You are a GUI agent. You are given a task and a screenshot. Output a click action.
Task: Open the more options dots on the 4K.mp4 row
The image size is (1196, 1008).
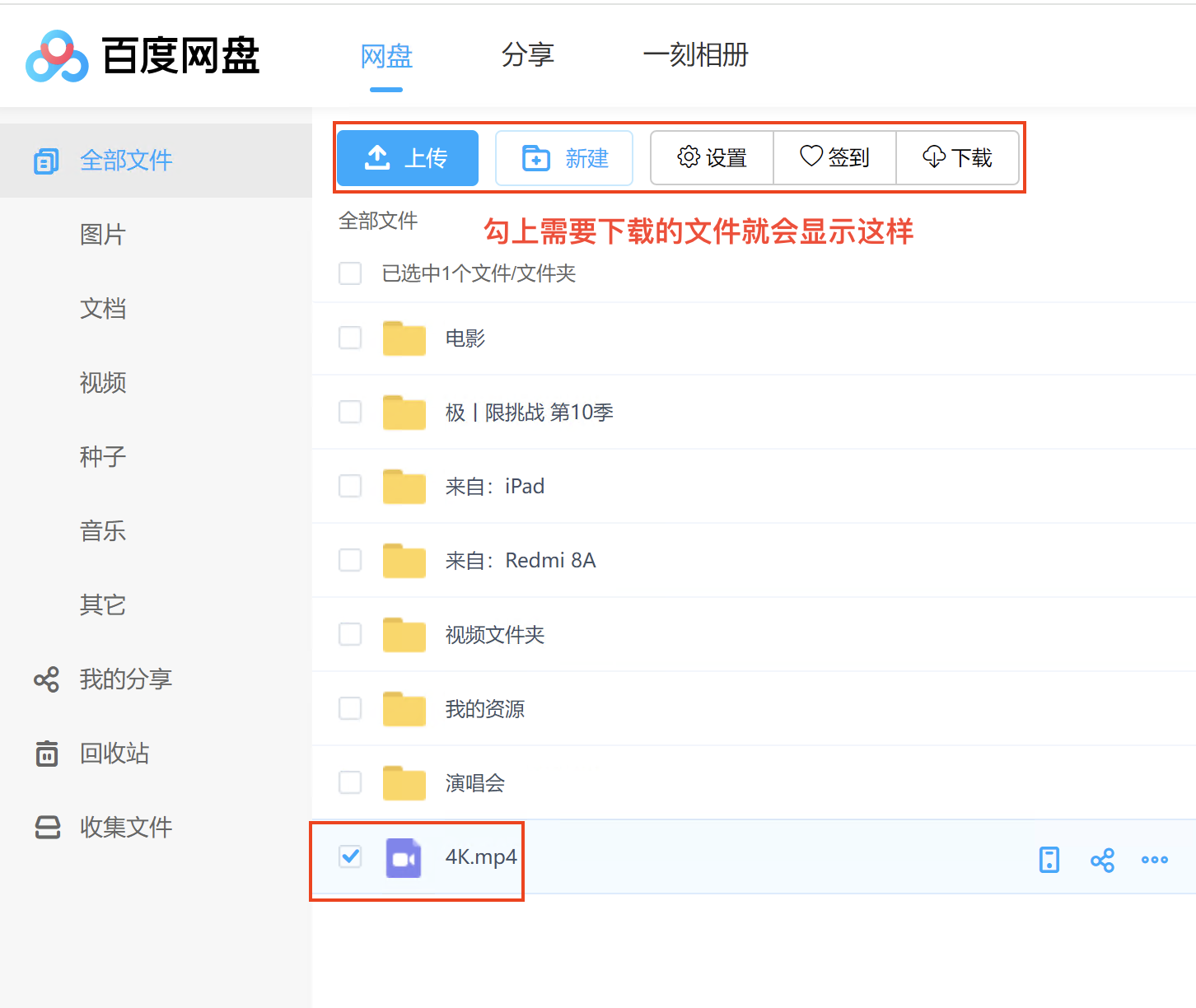point(1155,860)
